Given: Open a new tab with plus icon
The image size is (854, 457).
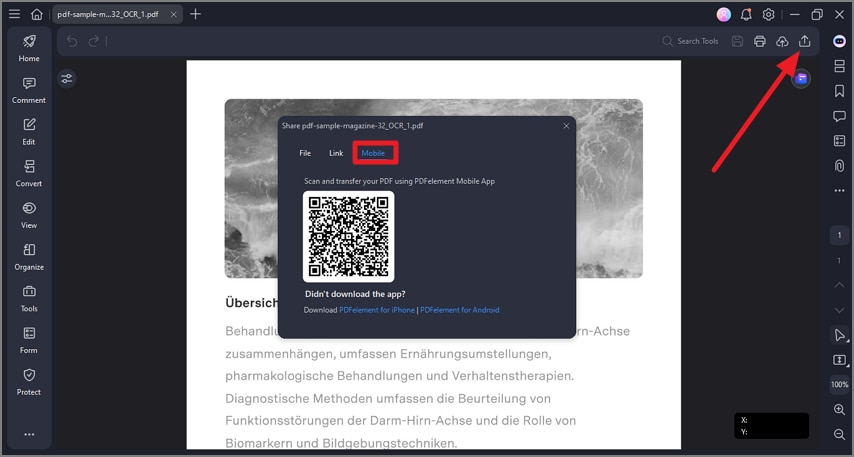Looking at the screenshot, I should [196, 14].
